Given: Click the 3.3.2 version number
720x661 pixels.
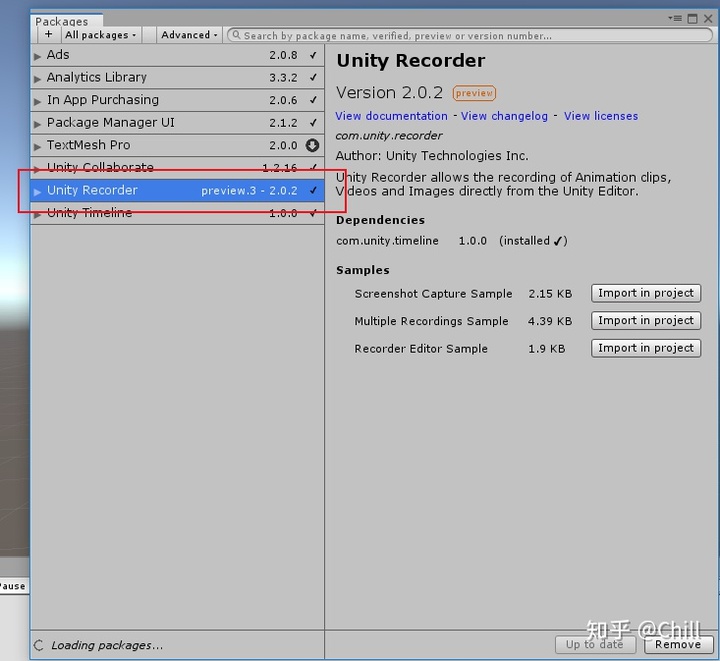Looking at the screenshot, I should pyautogui.click(x=283, y=78).
